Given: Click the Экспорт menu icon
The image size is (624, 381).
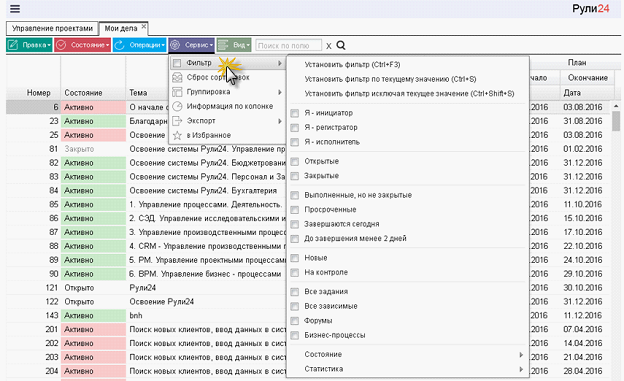Looking at the screenshot, I should pos(177,121).
